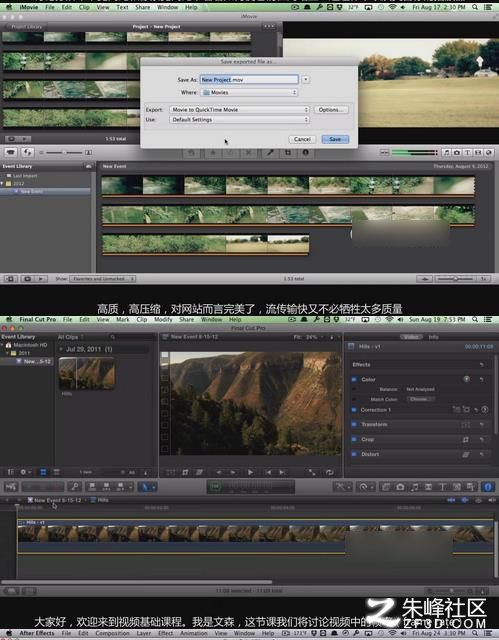Open the Use Default Settings dropdown
Screen dimensions: 499x640
pyautogui.click(x=239, y=120)
